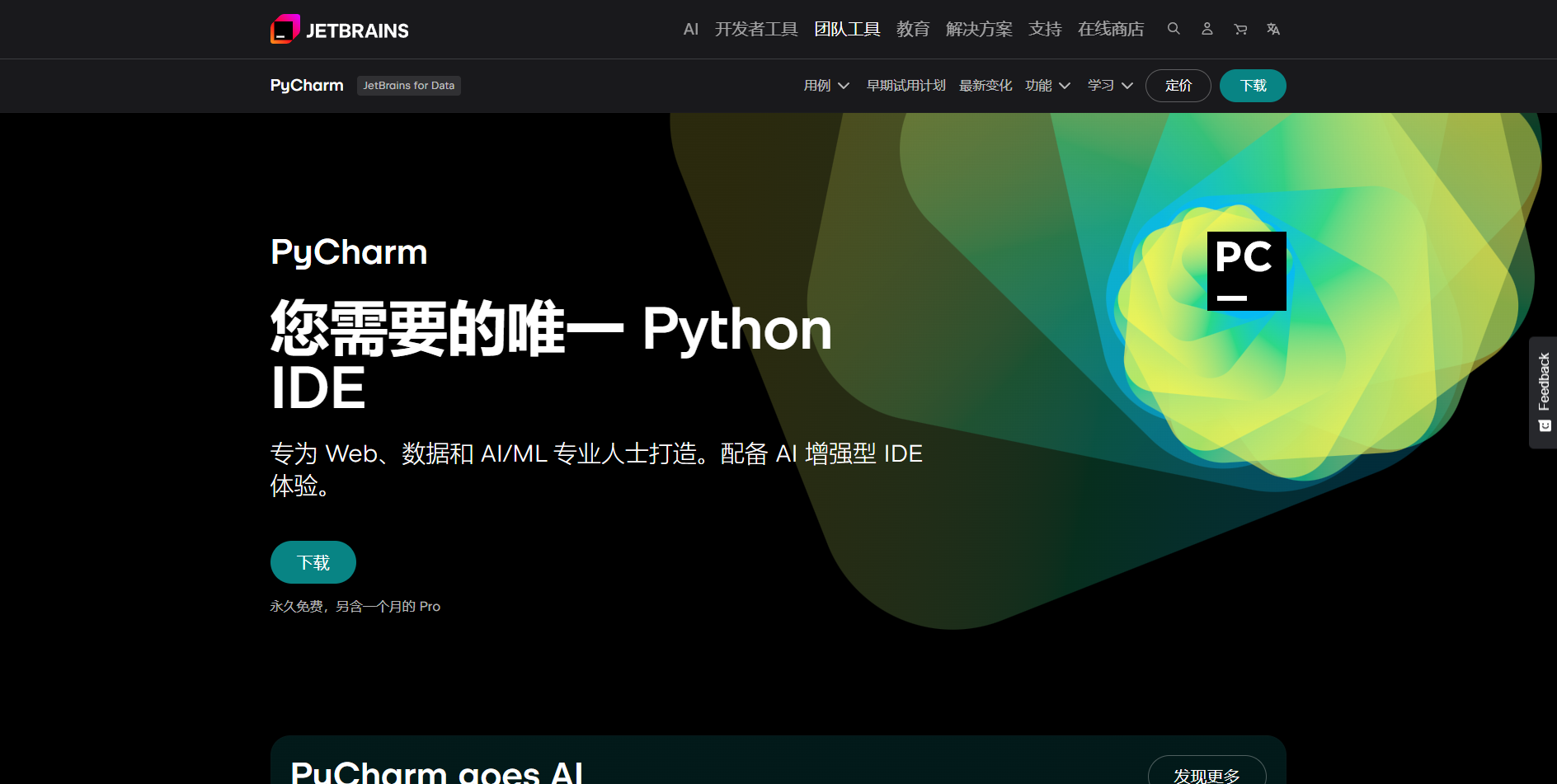Screen dimensions: 1557x784
Task: Expand the 学习 dropdown
Action: [1111, 86]
